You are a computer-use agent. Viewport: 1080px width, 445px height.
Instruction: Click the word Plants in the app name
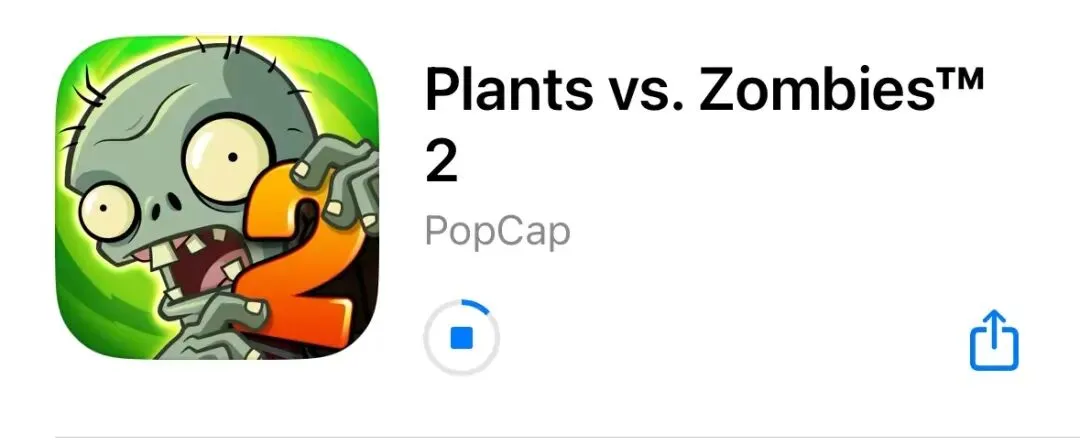pos(508,91)
